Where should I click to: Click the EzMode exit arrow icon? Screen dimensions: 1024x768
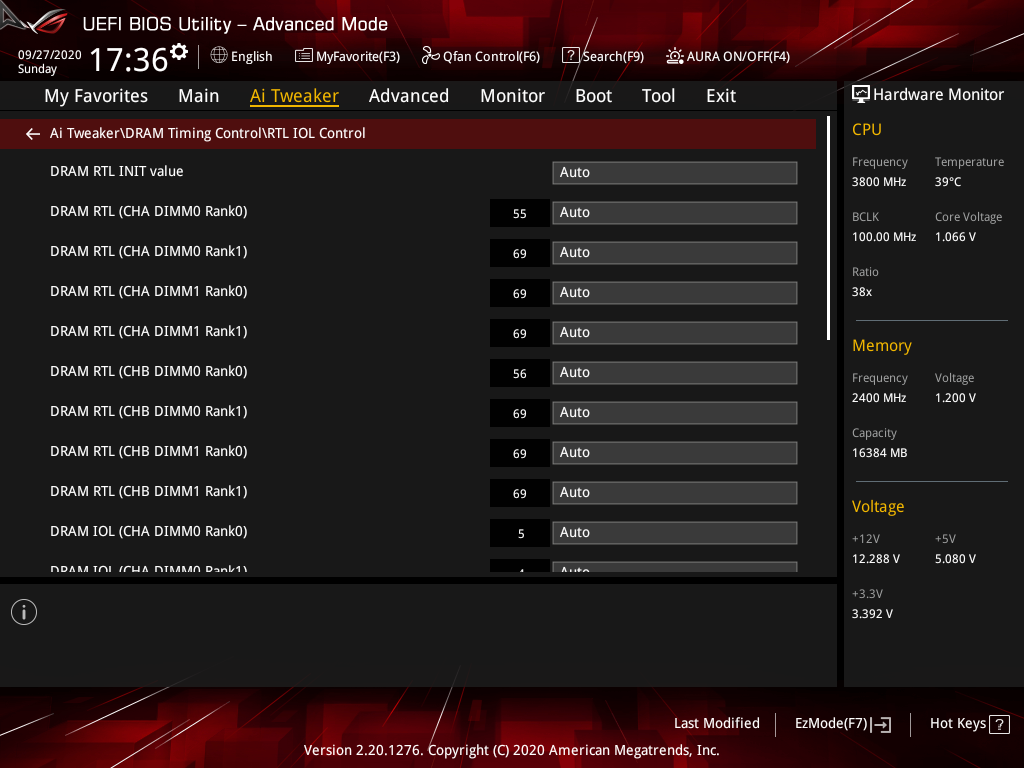coord(881,724)
